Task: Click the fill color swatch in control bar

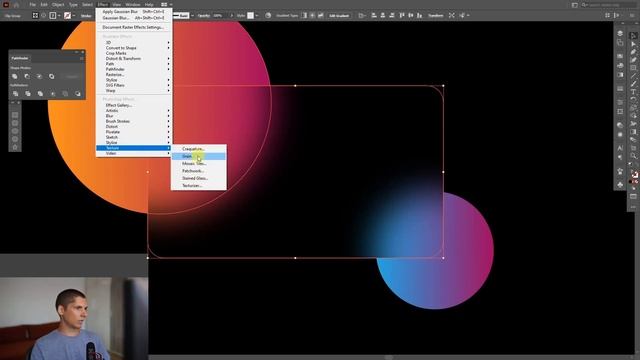Action: (53, 16)
